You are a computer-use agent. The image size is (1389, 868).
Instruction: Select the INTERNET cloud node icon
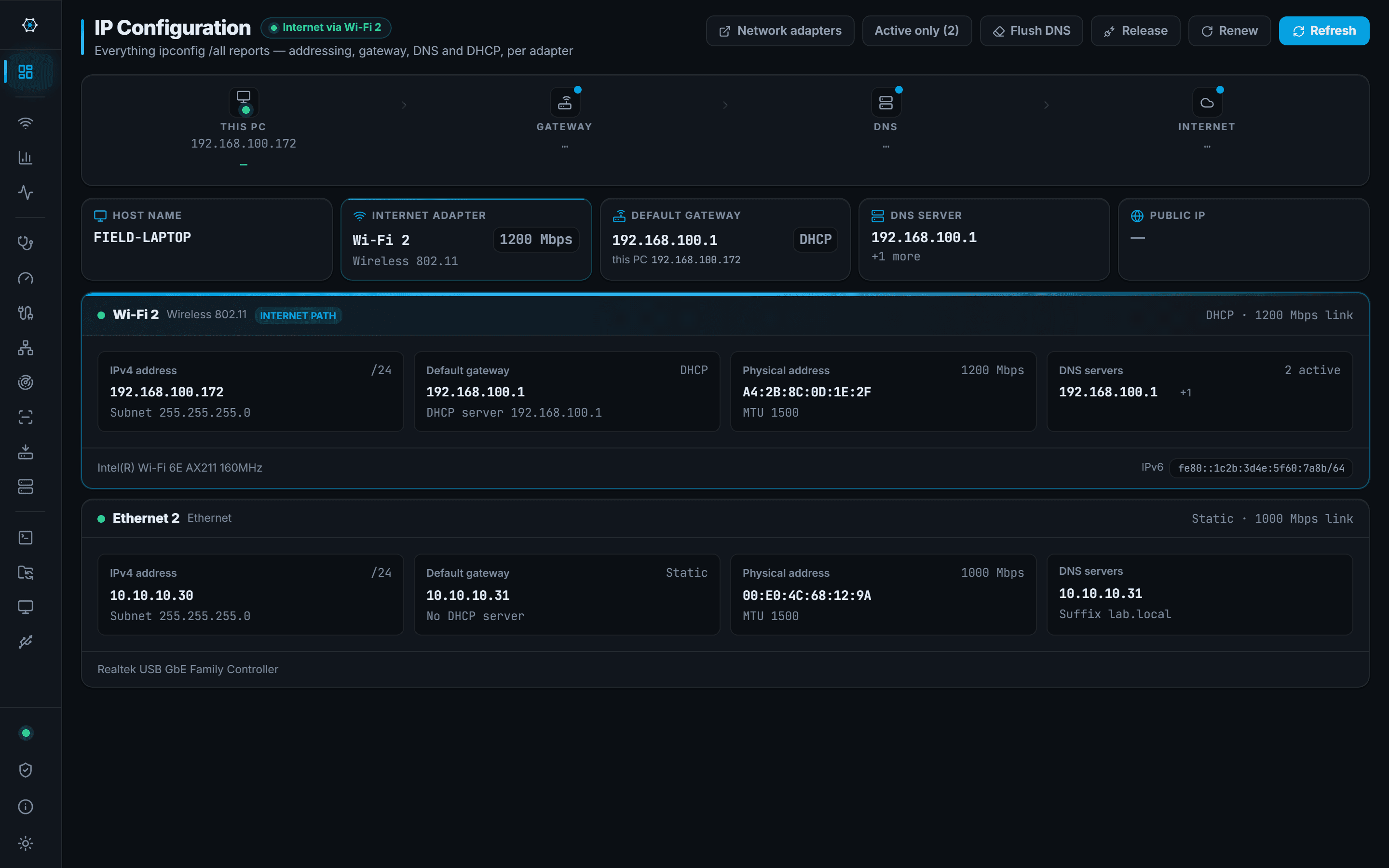1207,102
